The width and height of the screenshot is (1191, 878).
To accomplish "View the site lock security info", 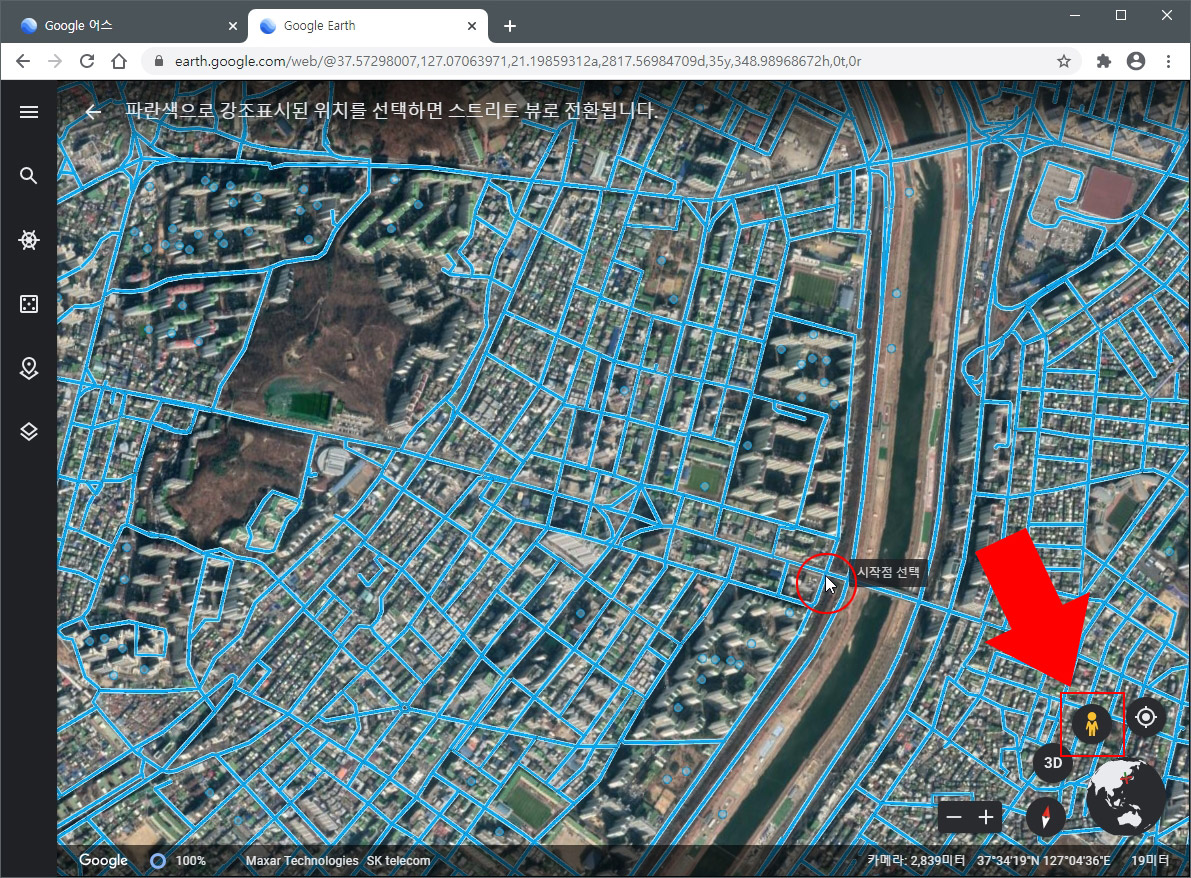I will click(159, 61).
